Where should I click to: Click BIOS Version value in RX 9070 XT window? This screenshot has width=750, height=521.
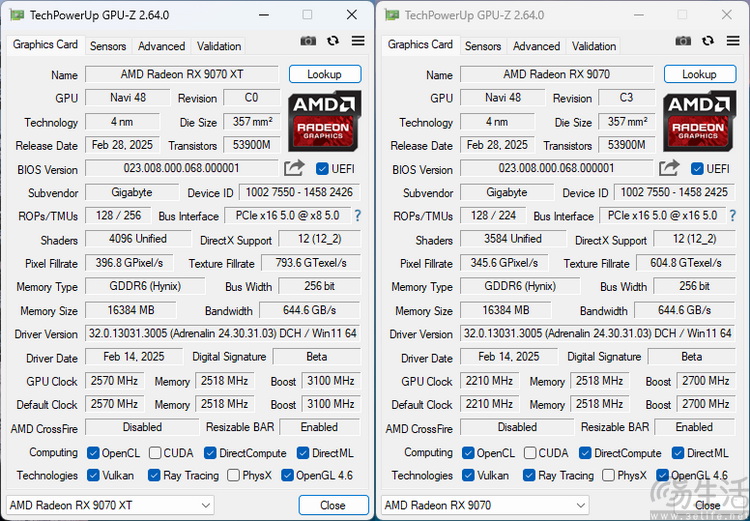click(182, 168)
